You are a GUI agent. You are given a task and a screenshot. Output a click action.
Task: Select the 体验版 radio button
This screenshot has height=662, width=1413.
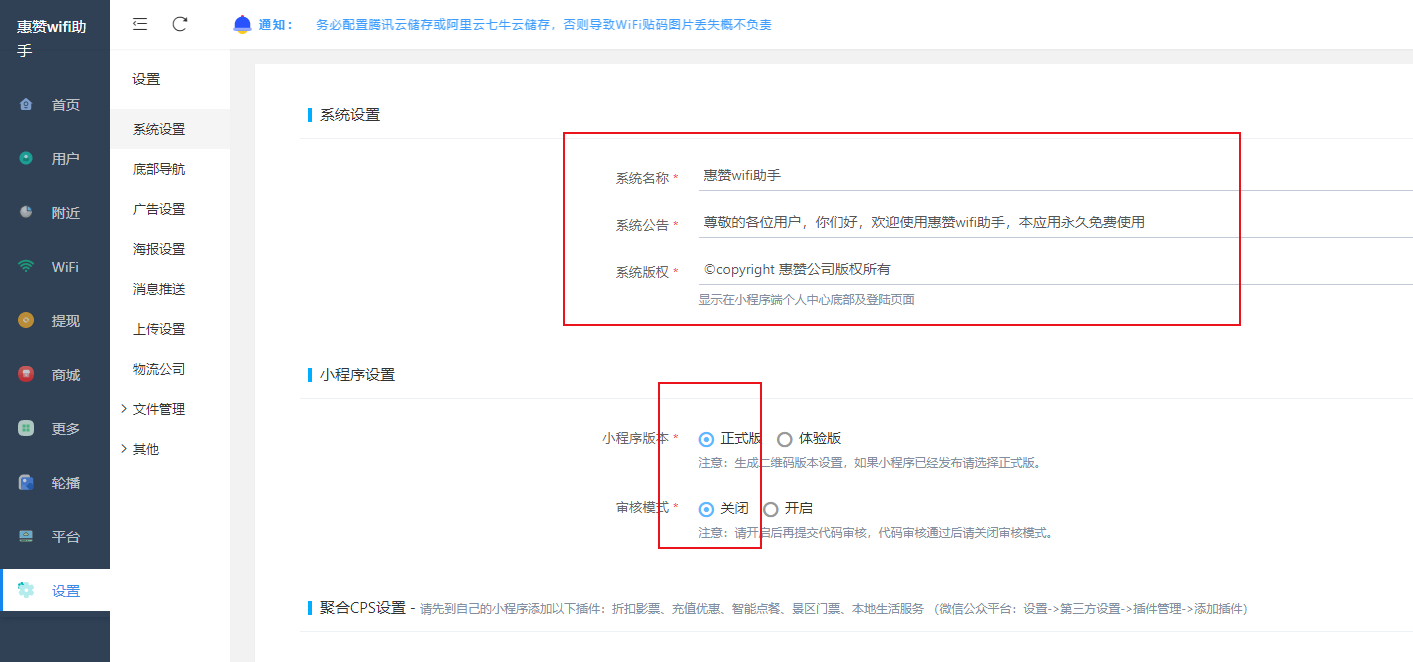point(784,438)
